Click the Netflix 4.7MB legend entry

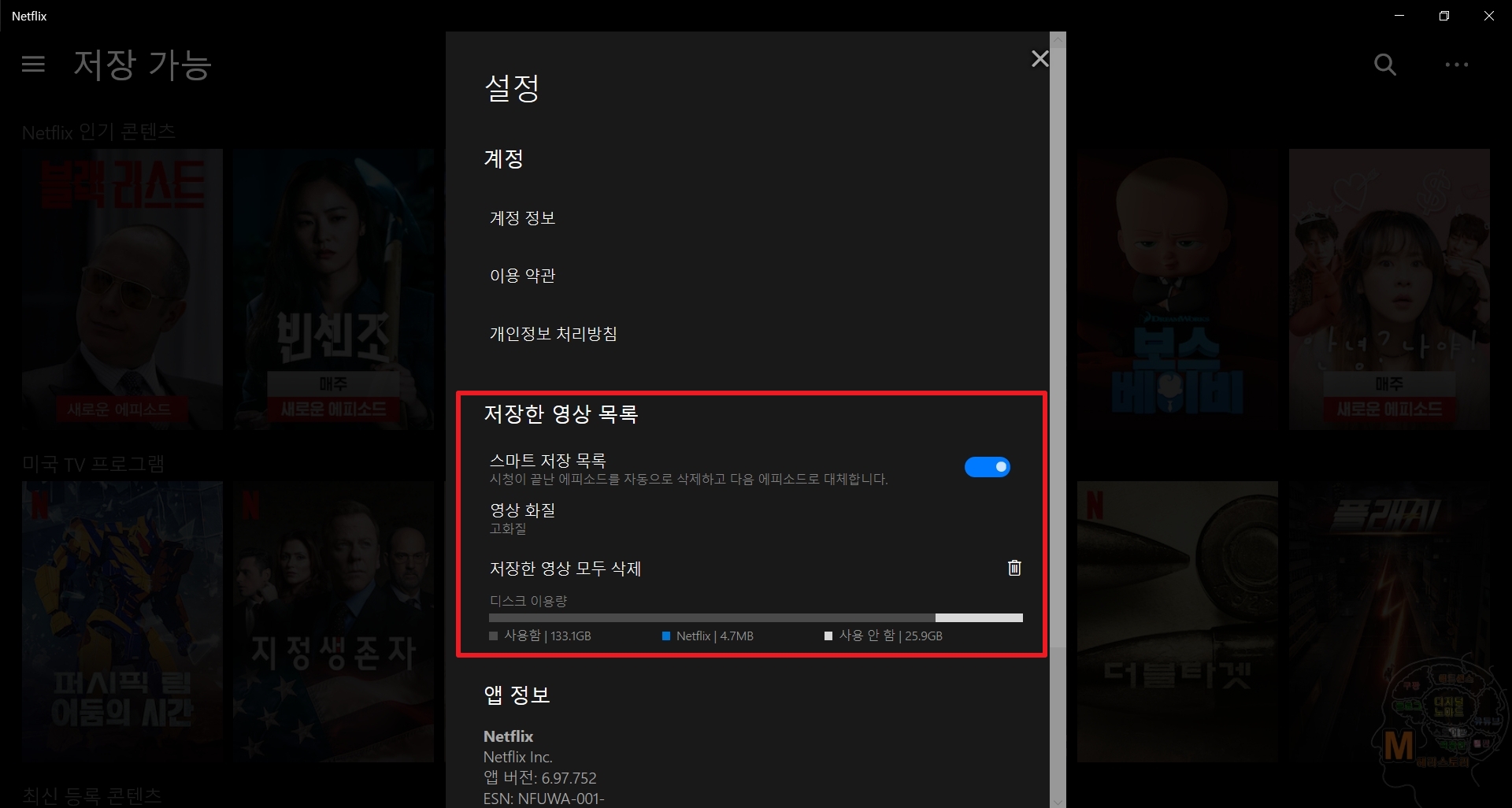pyautogui.click(x=708, y=636)
